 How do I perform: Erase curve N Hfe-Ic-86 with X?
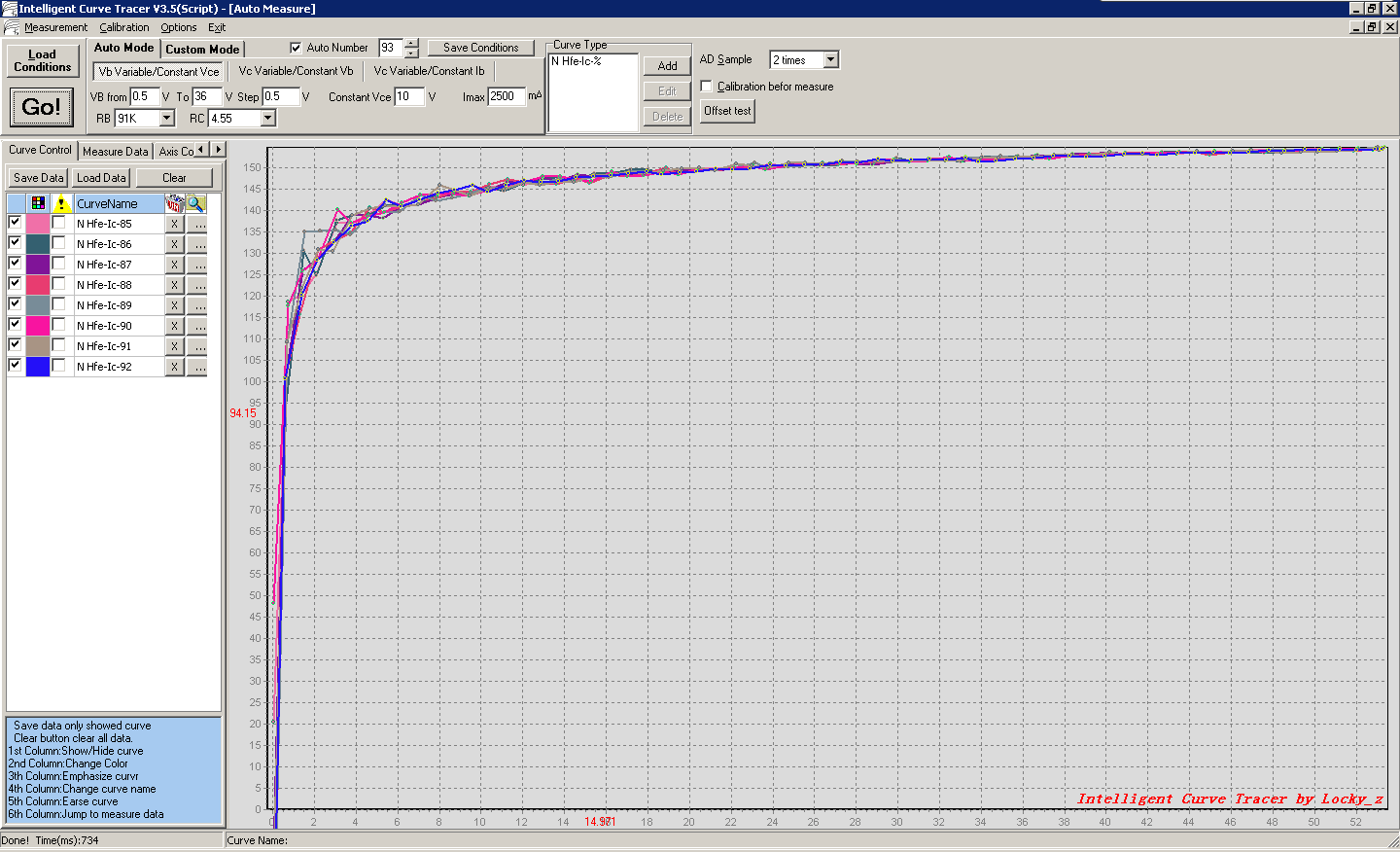pyautogui.click(x=174, y=244)
